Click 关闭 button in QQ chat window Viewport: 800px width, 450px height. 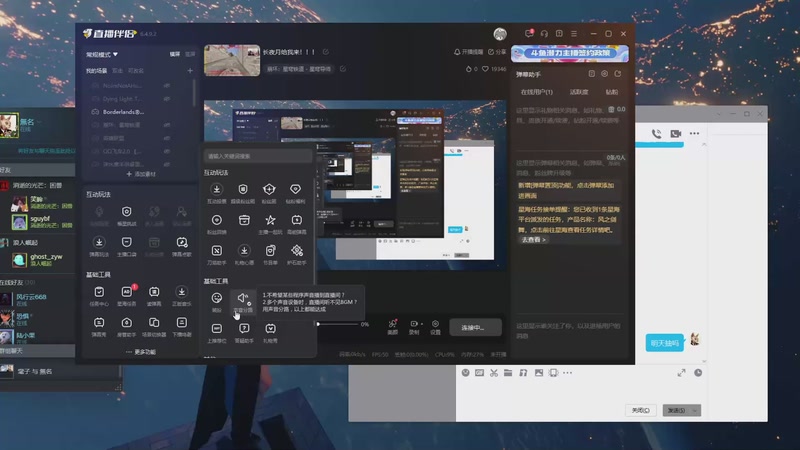coord(640,410)
